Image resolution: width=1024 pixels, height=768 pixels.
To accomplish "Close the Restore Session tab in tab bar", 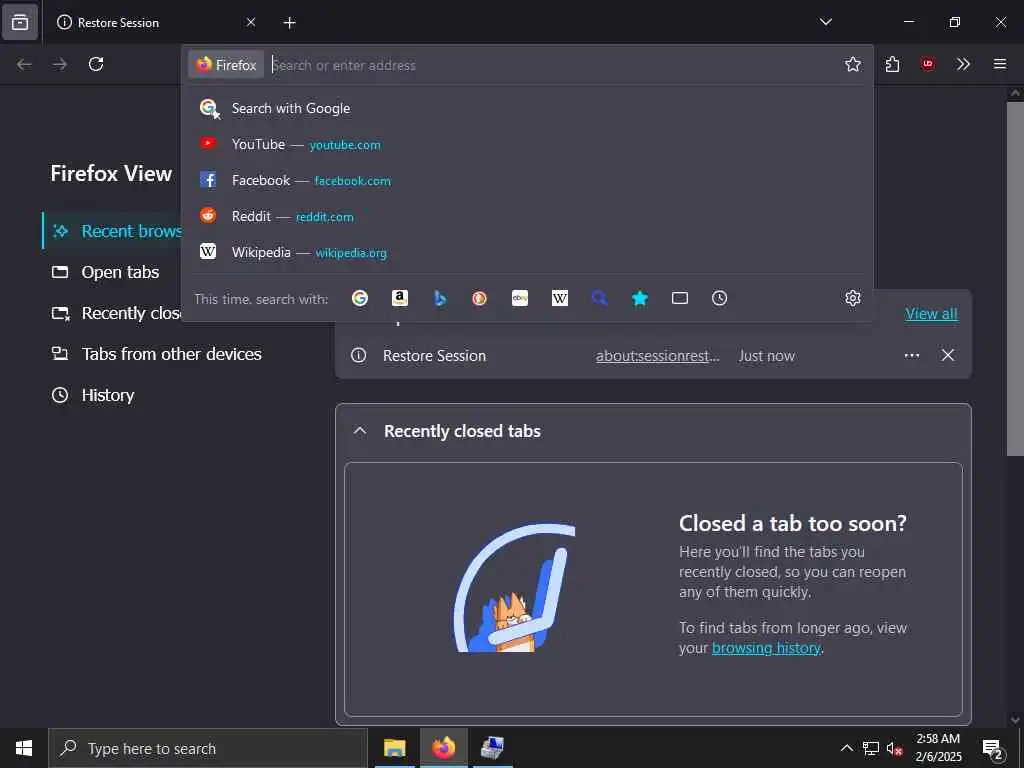I will click(251, 22).
